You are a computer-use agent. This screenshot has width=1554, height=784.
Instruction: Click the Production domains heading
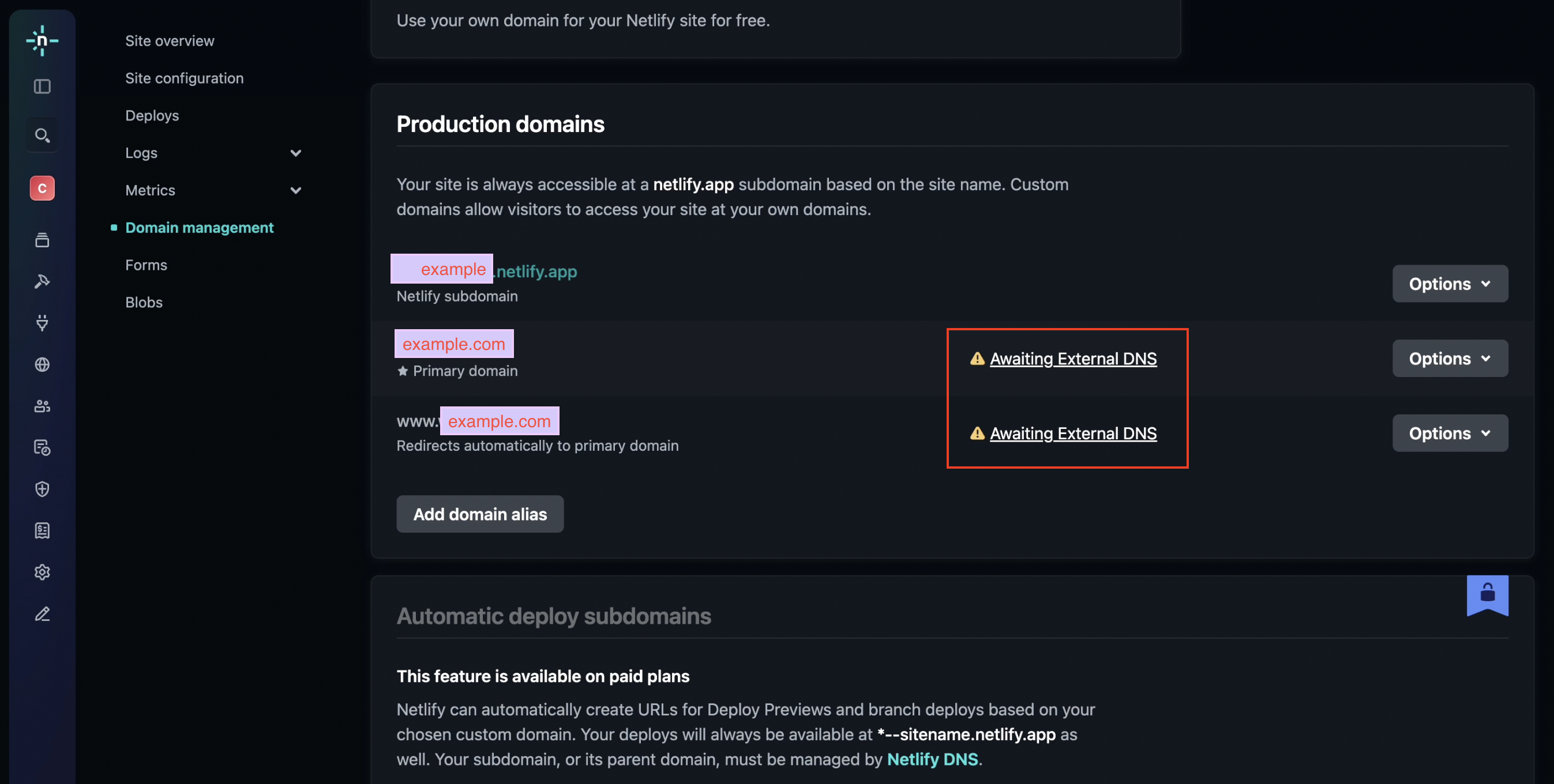(x=500, y=123)
